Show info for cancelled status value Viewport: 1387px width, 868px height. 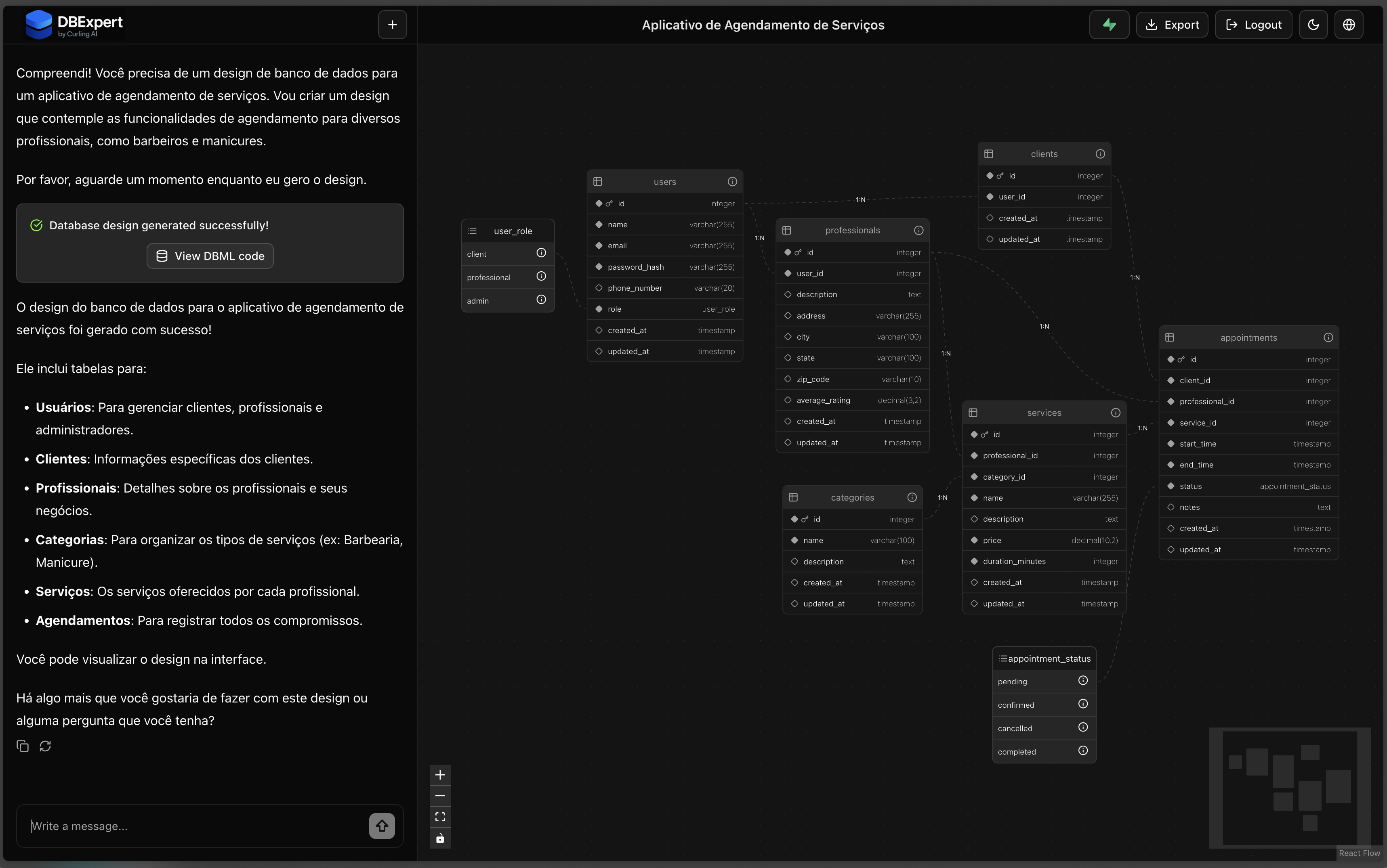[x=1083, y=728]
